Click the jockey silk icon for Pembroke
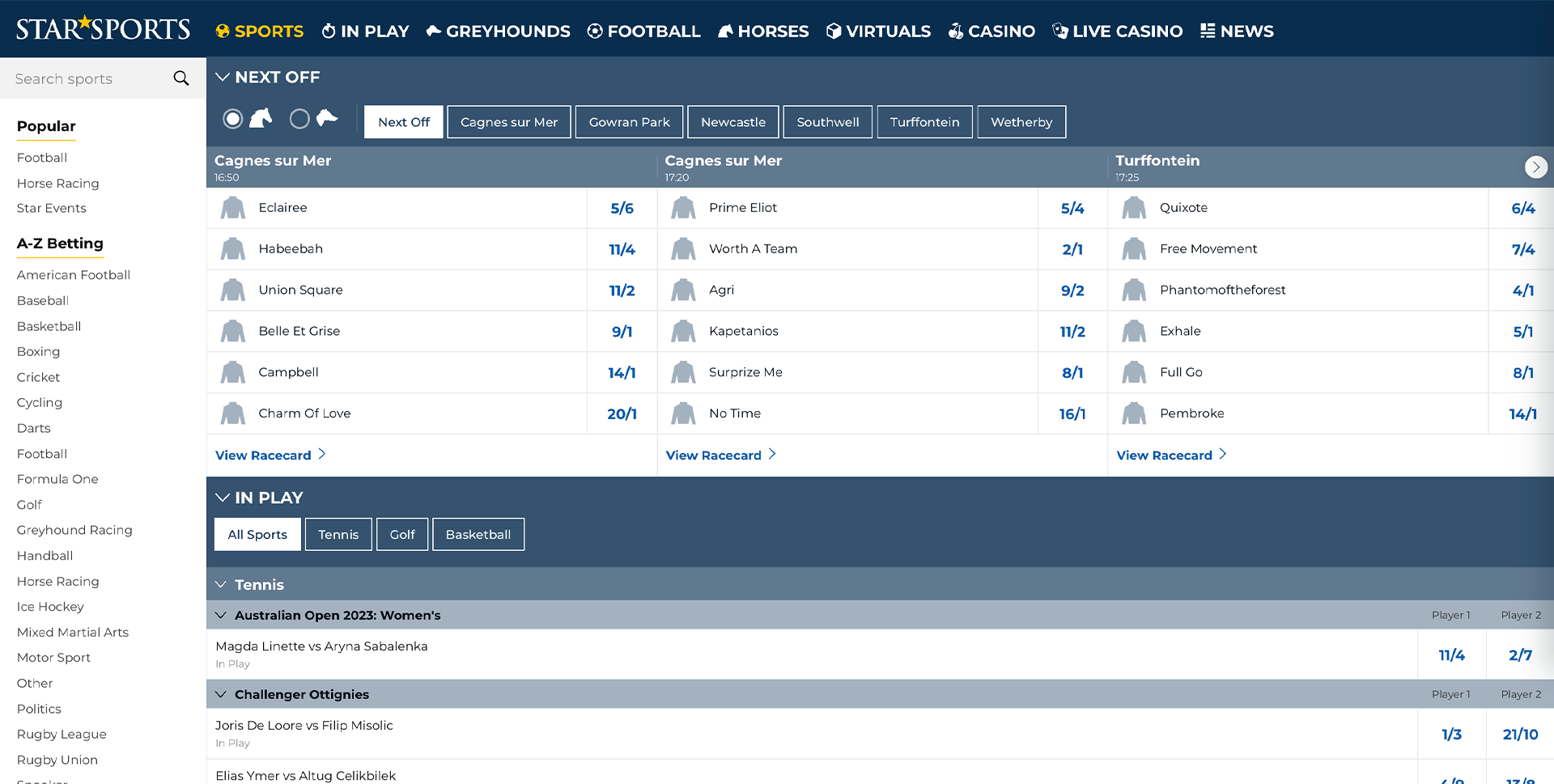 (x=1134, y=414)
